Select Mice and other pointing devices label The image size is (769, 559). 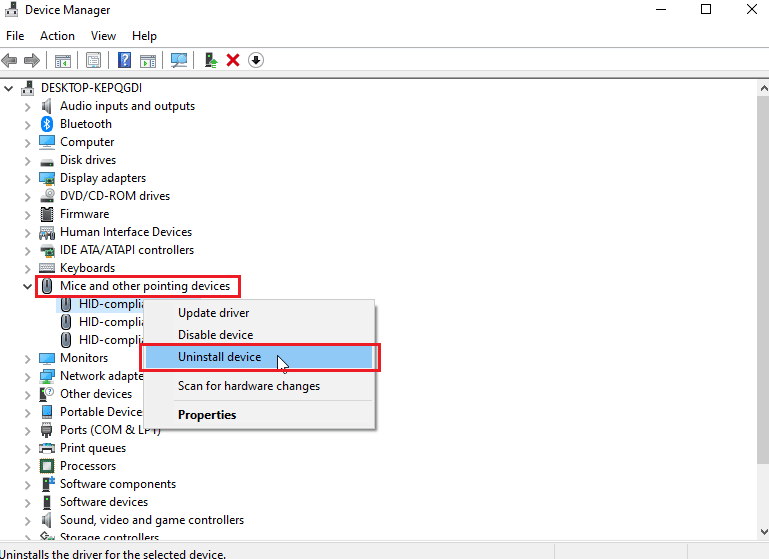pyautogui.click(x=145, y=286)
